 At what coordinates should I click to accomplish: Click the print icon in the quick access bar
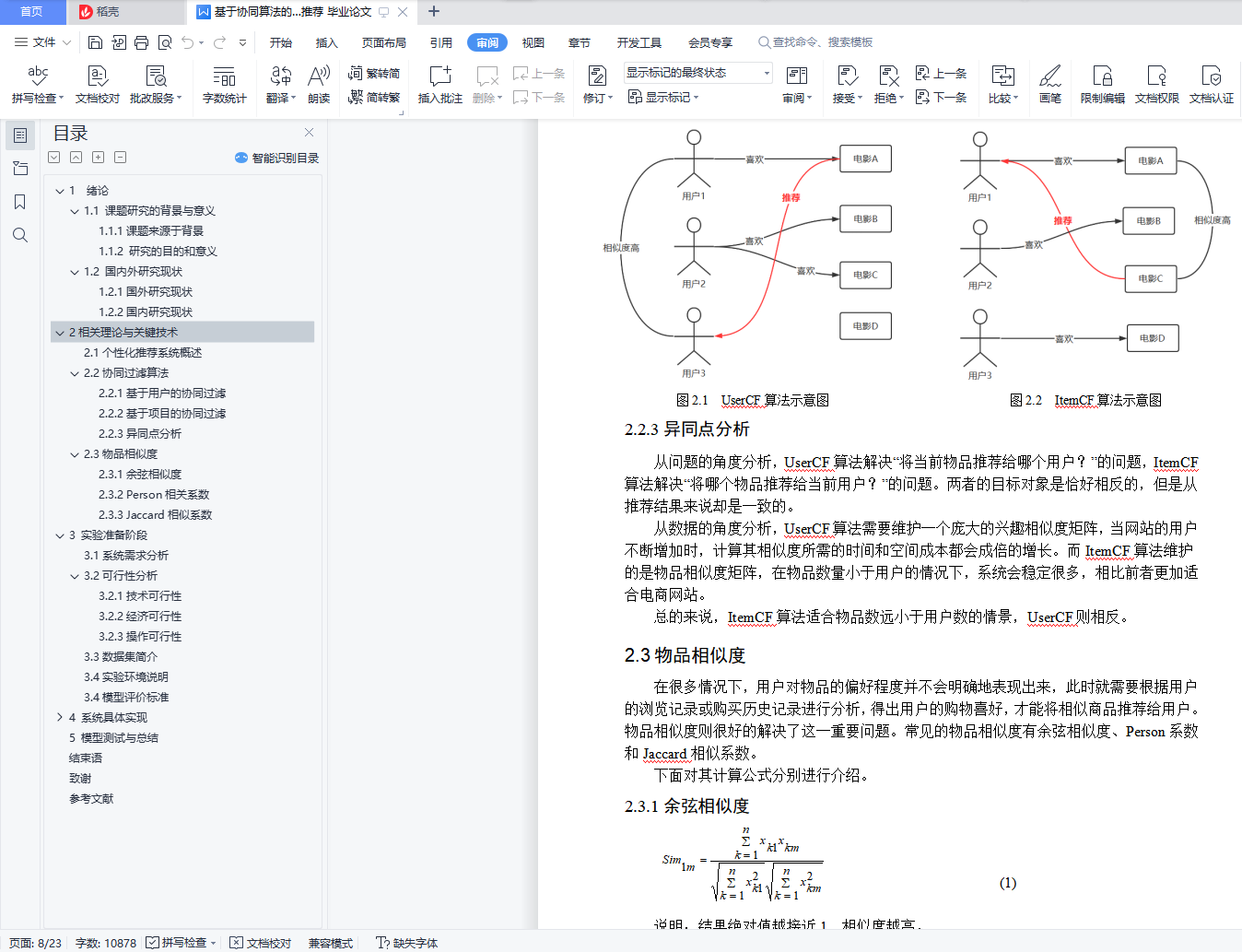coord(141,42)
